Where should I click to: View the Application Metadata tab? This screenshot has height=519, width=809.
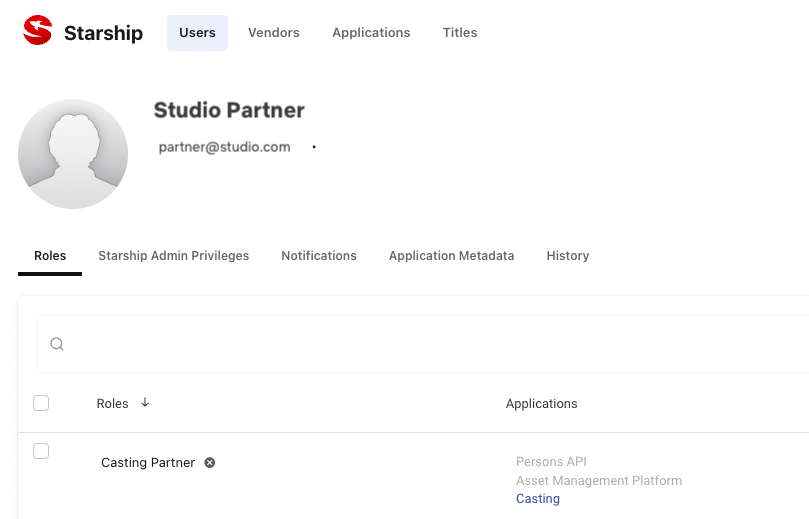tap(452, 256)
